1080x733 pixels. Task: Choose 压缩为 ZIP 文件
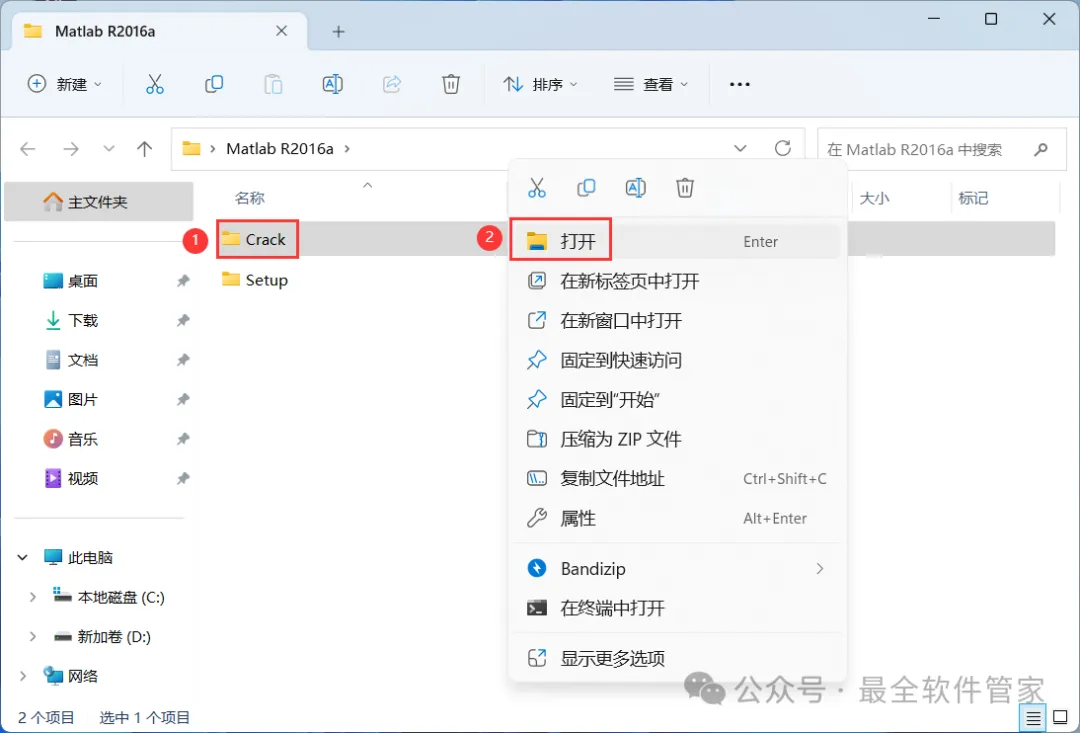coord(675,439)
